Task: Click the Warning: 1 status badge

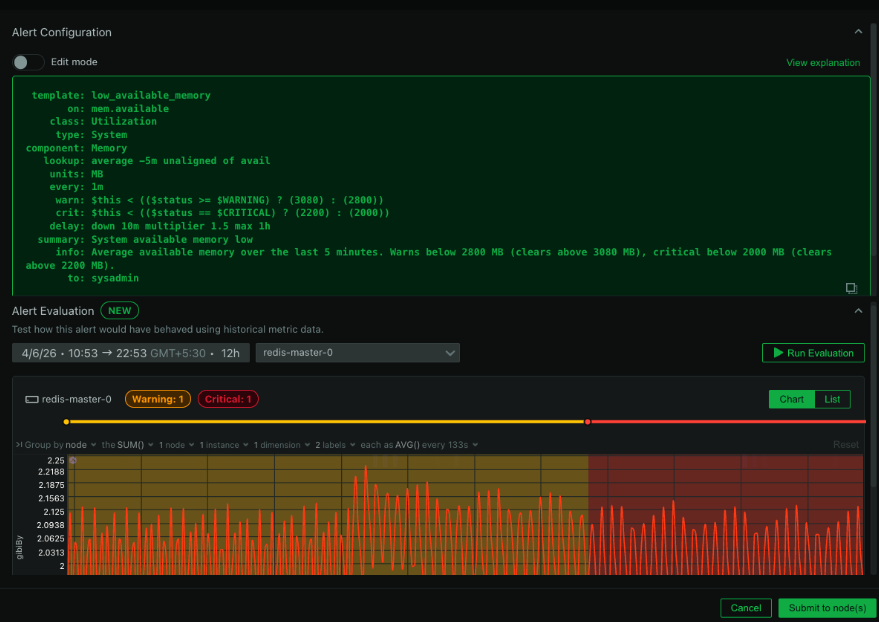Action: 157,399
